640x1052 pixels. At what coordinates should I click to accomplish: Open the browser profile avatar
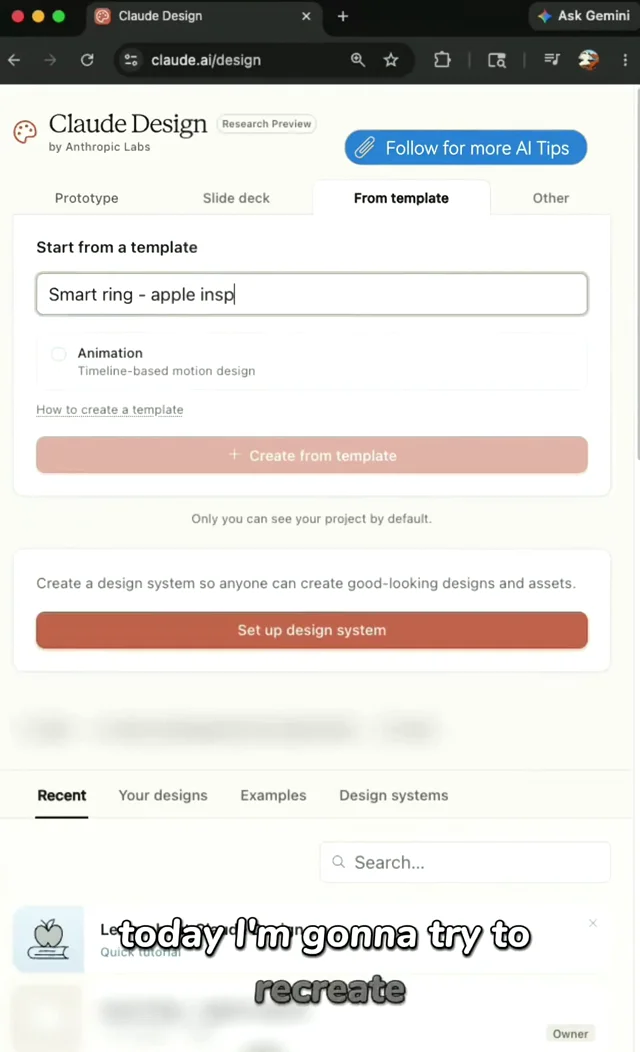coord(588,60)
